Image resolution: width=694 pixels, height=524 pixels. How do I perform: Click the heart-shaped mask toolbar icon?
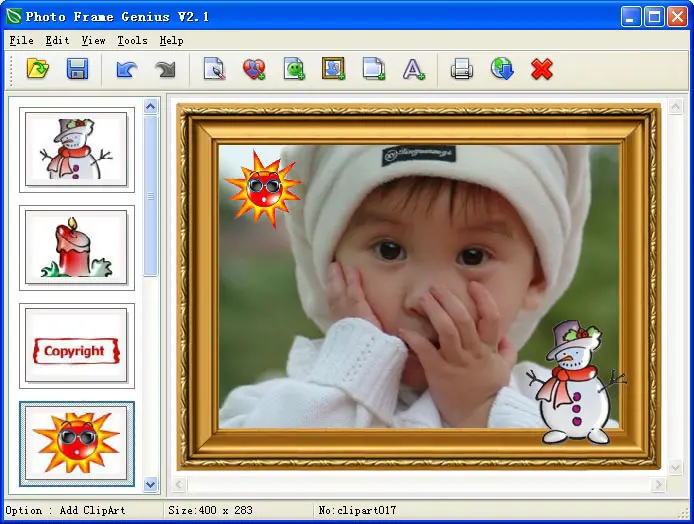pyautogui.click(x=254, y=69)
